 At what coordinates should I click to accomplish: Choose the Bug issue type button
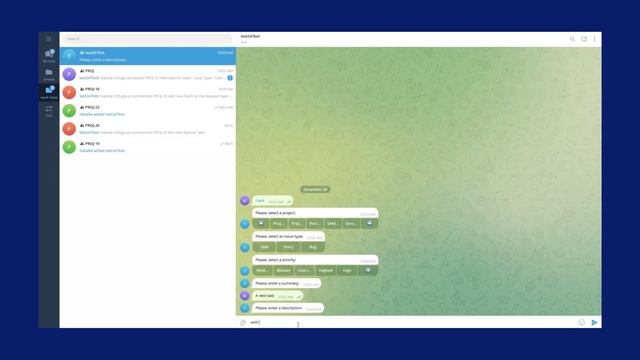click(313, 247)
